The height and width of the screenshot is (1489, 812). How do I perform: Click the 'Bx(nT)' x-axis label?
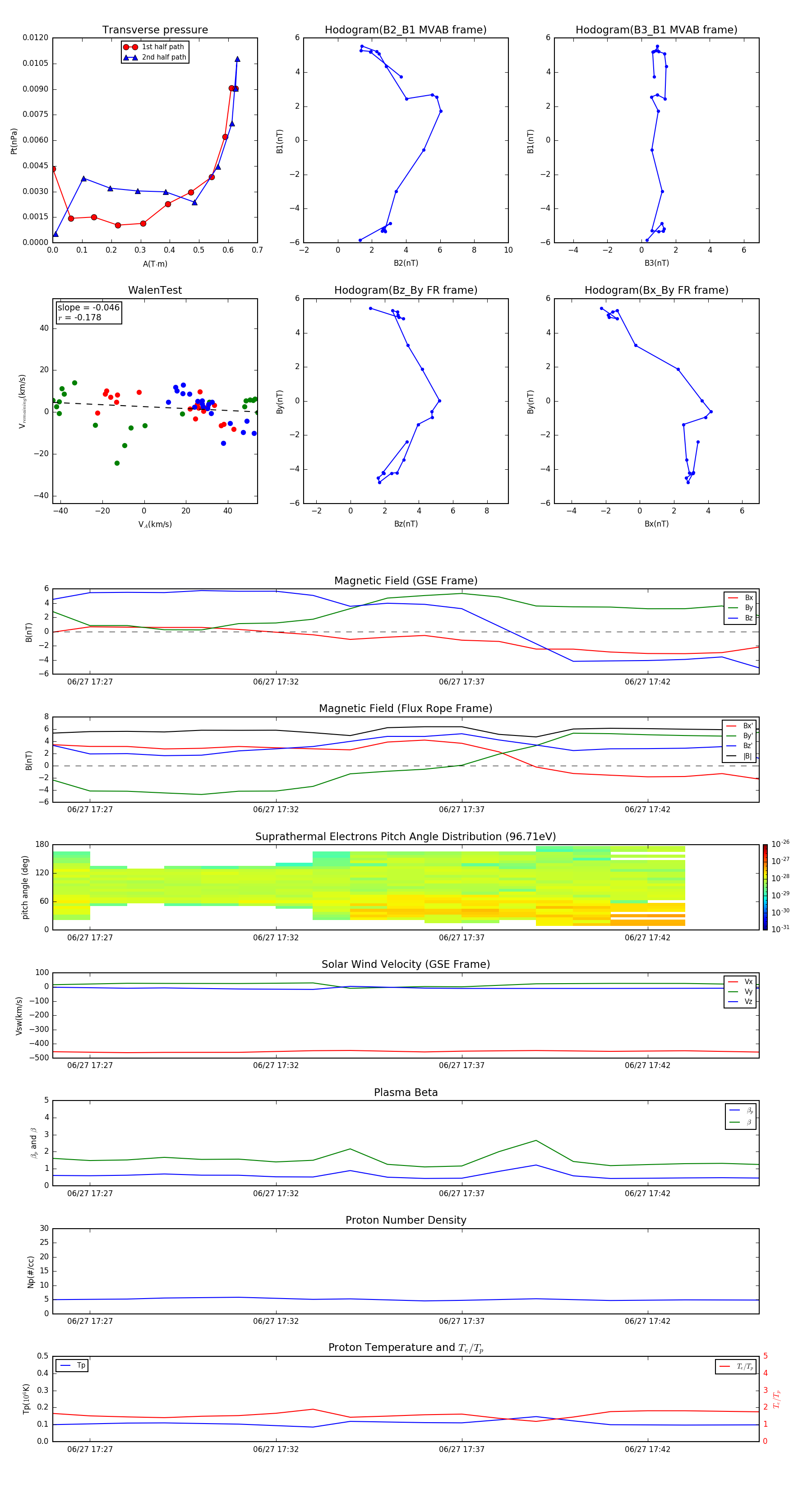656,524
